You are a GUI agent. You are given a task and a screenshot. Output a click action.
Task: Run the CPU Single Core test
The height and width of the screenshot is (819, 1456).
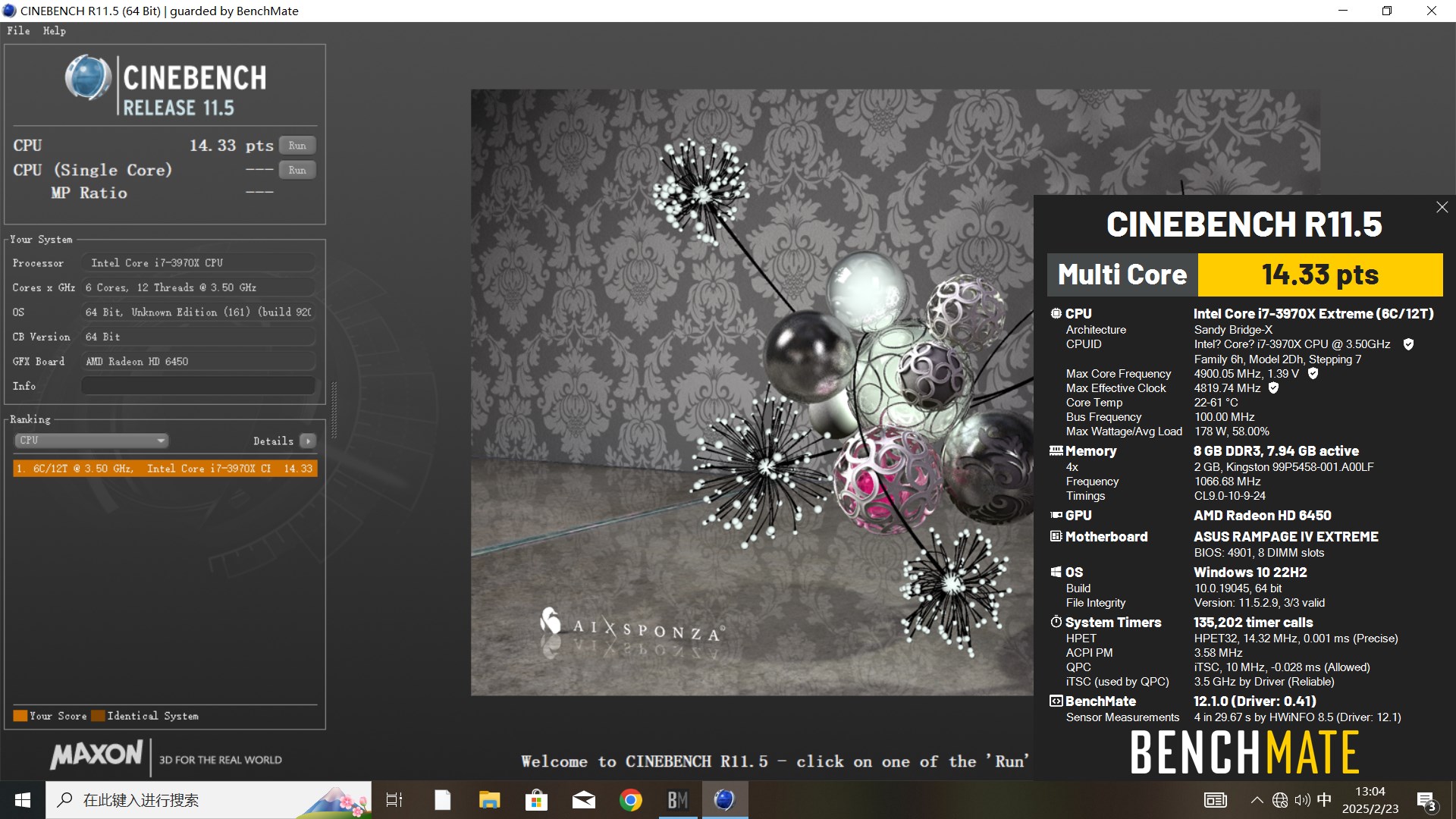point(297,170)
